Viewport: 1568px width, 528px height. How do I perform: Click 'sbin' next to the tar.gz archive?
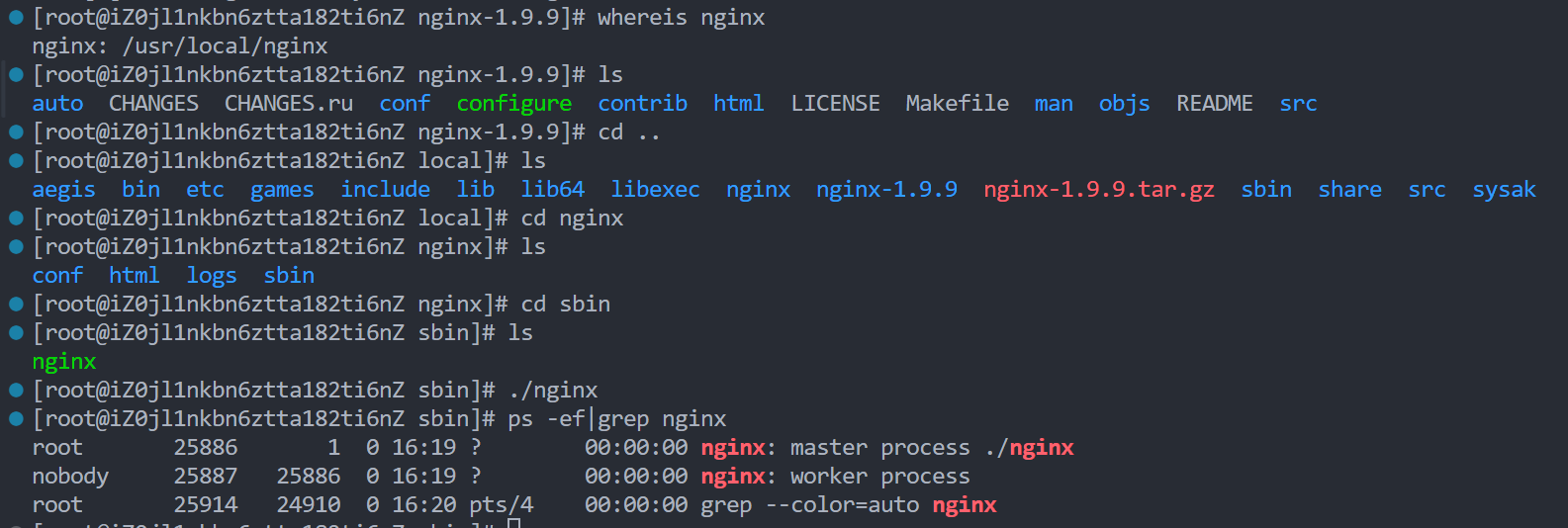1266,190
